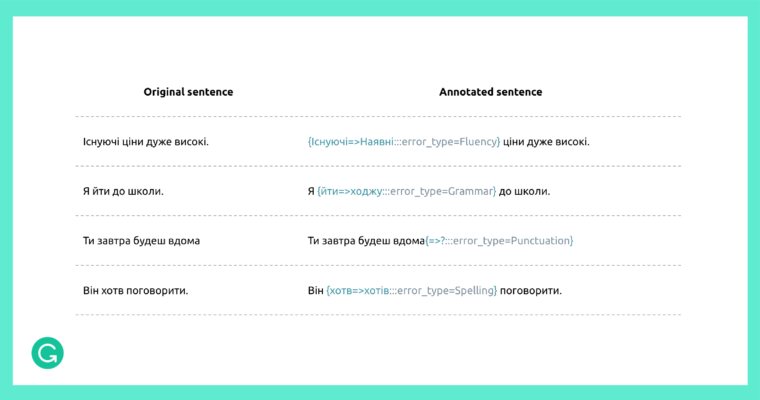Click "до школи." after the Grammar tag

(x=524, y=191)
